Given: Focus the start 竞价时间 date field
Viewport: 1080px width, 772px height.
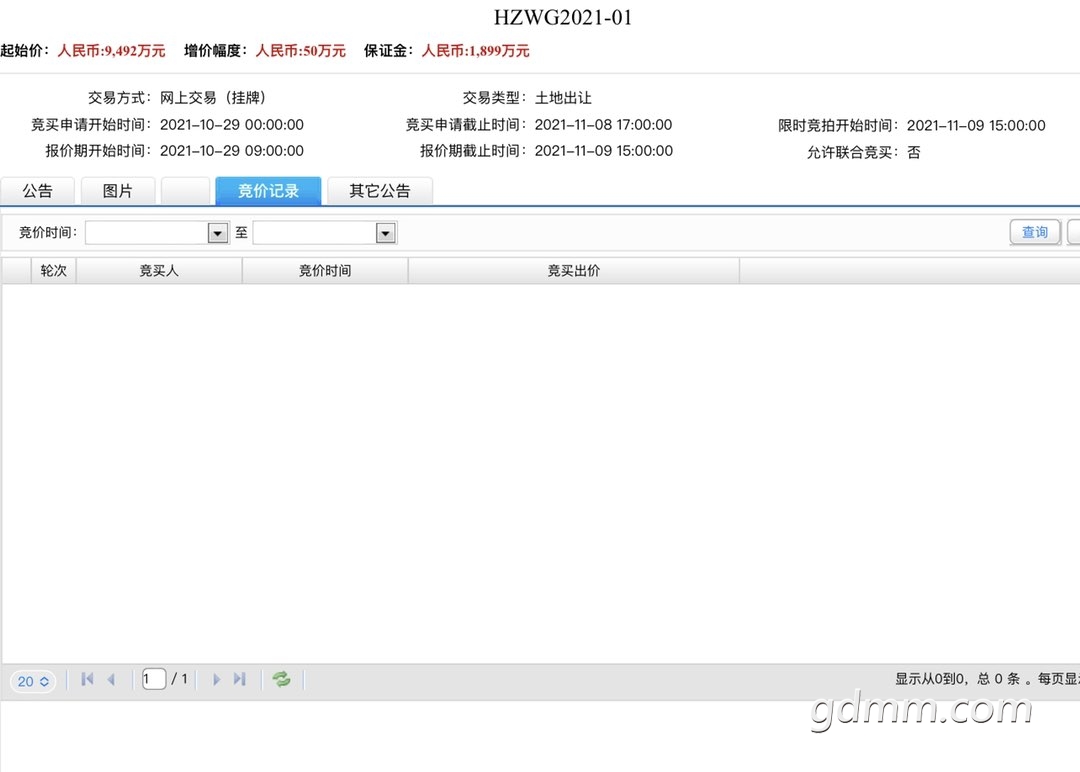Looking at the screenshot, I should coord(147,233).
